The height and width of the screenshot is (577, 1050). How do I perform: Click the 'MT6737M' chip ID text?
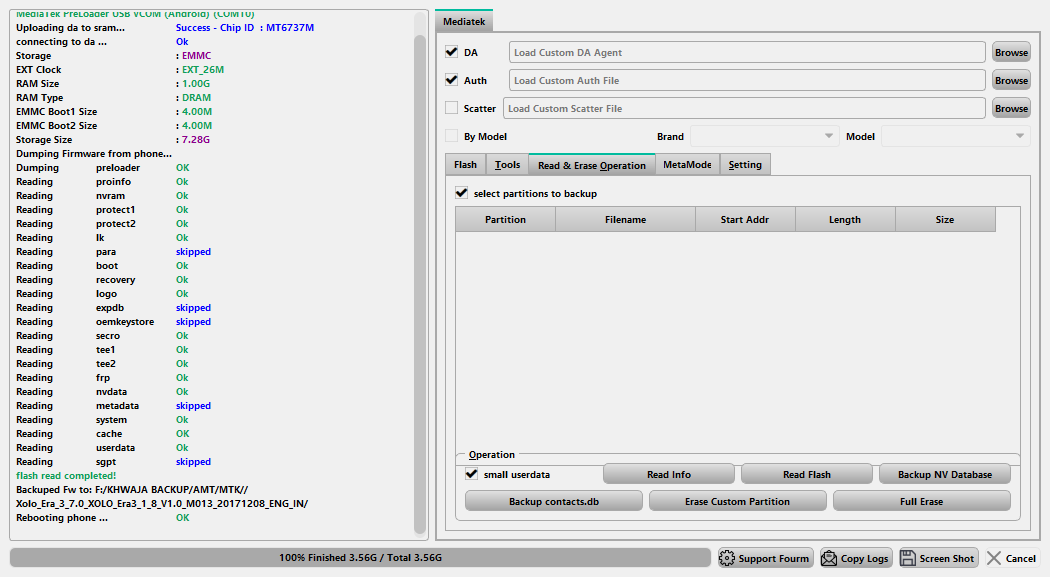click(x=290, y=27)
